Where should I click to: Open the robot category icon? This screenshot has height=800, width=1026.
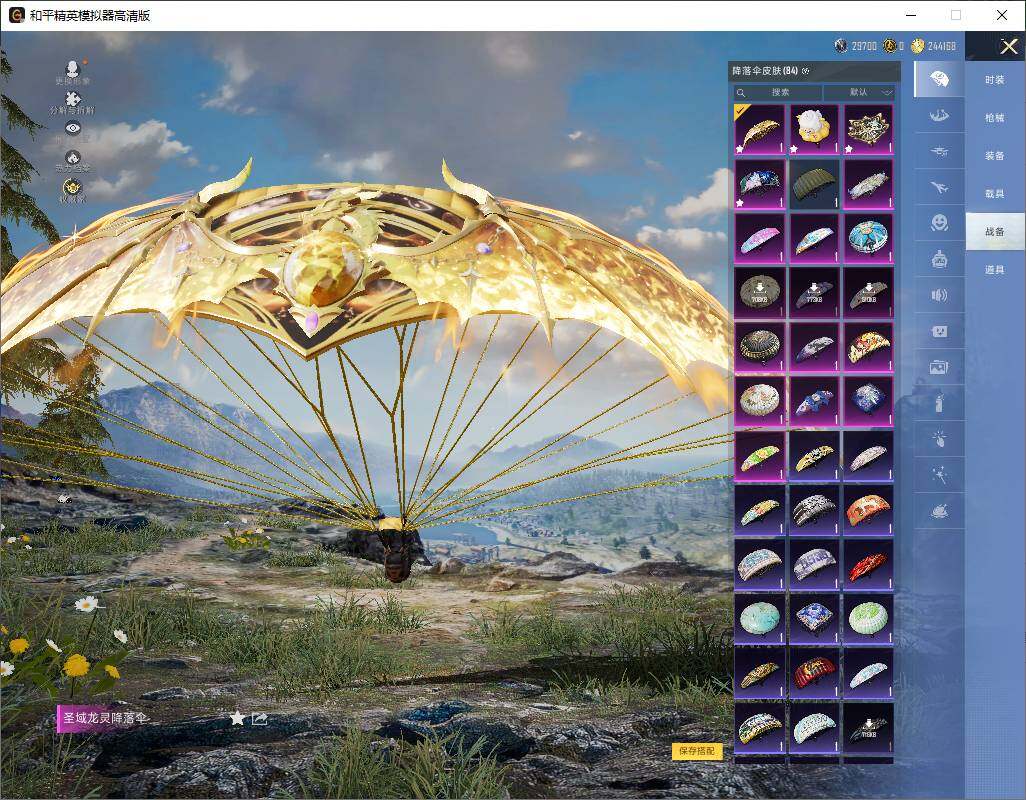point(939,259)
